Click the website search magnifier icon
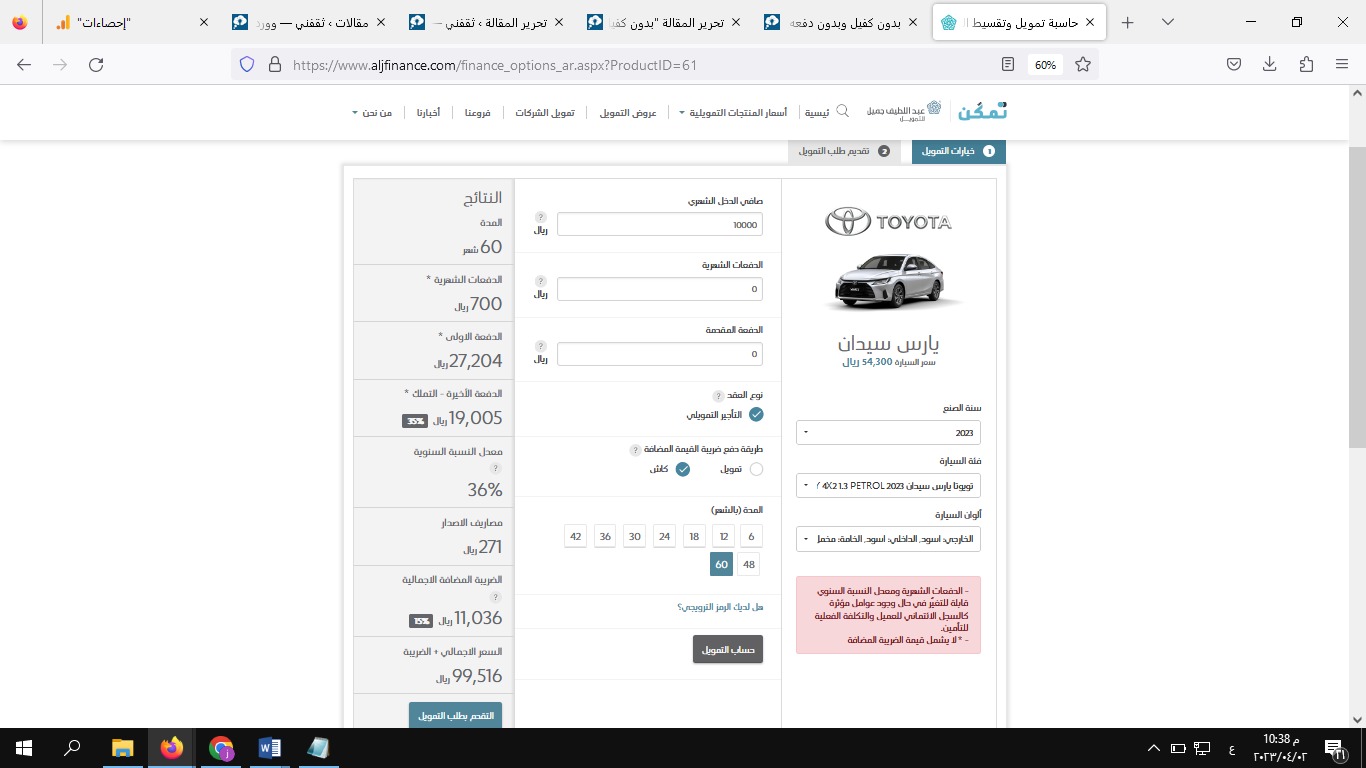 [842, 111]
